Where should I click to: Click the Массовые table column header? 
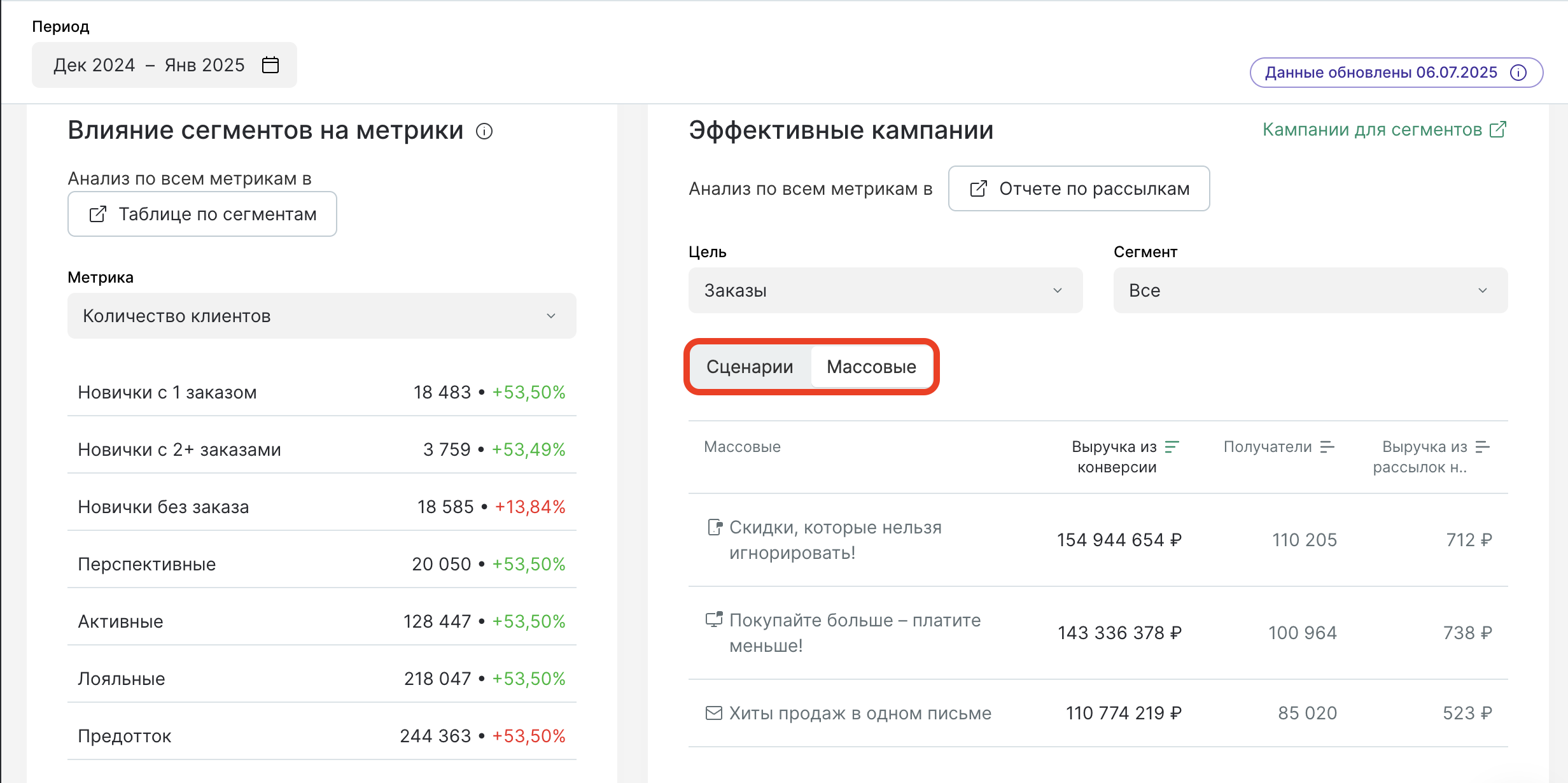click(742, 447)
